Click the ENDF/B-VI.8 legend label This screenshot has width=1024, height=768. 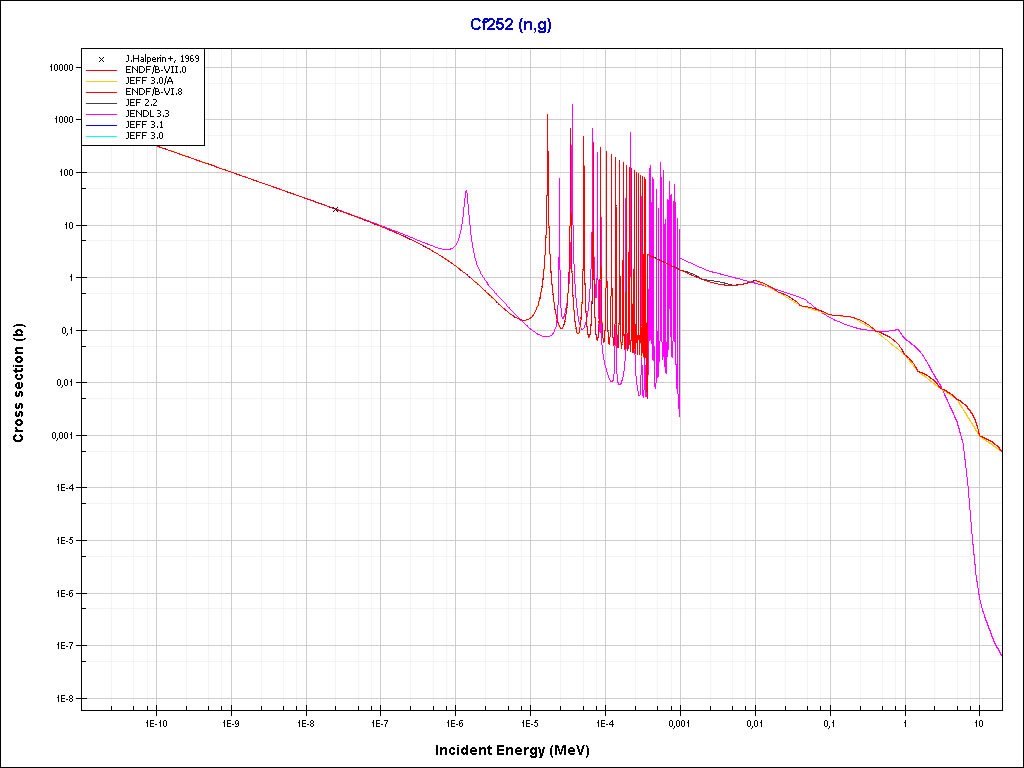pyautogui.click(x=154, y=92)
